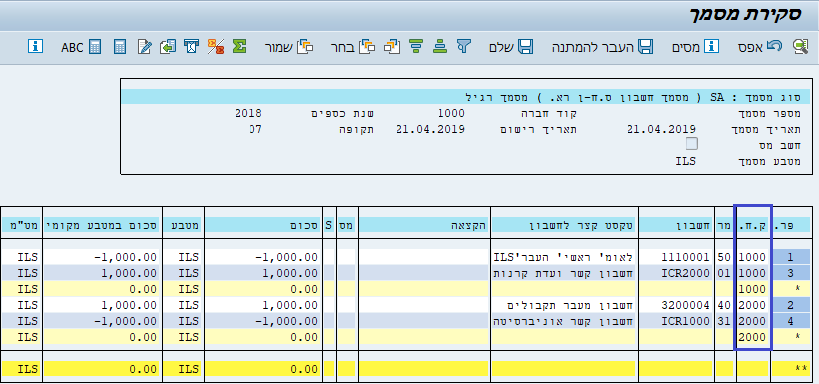This screenshot has height=384, width=819.
Task: Click the שלם (complete) save button
Action: click(511, 46)
